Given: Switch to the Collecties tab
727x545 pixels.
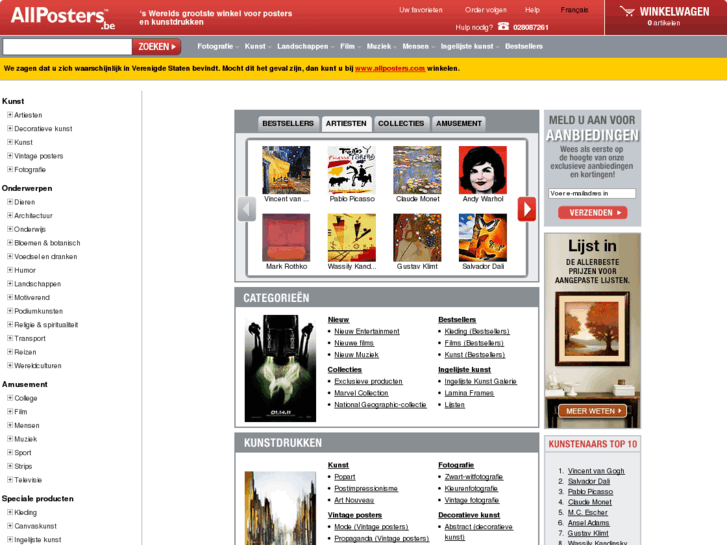Looking at the screenshot, I should tap(401, 123).
